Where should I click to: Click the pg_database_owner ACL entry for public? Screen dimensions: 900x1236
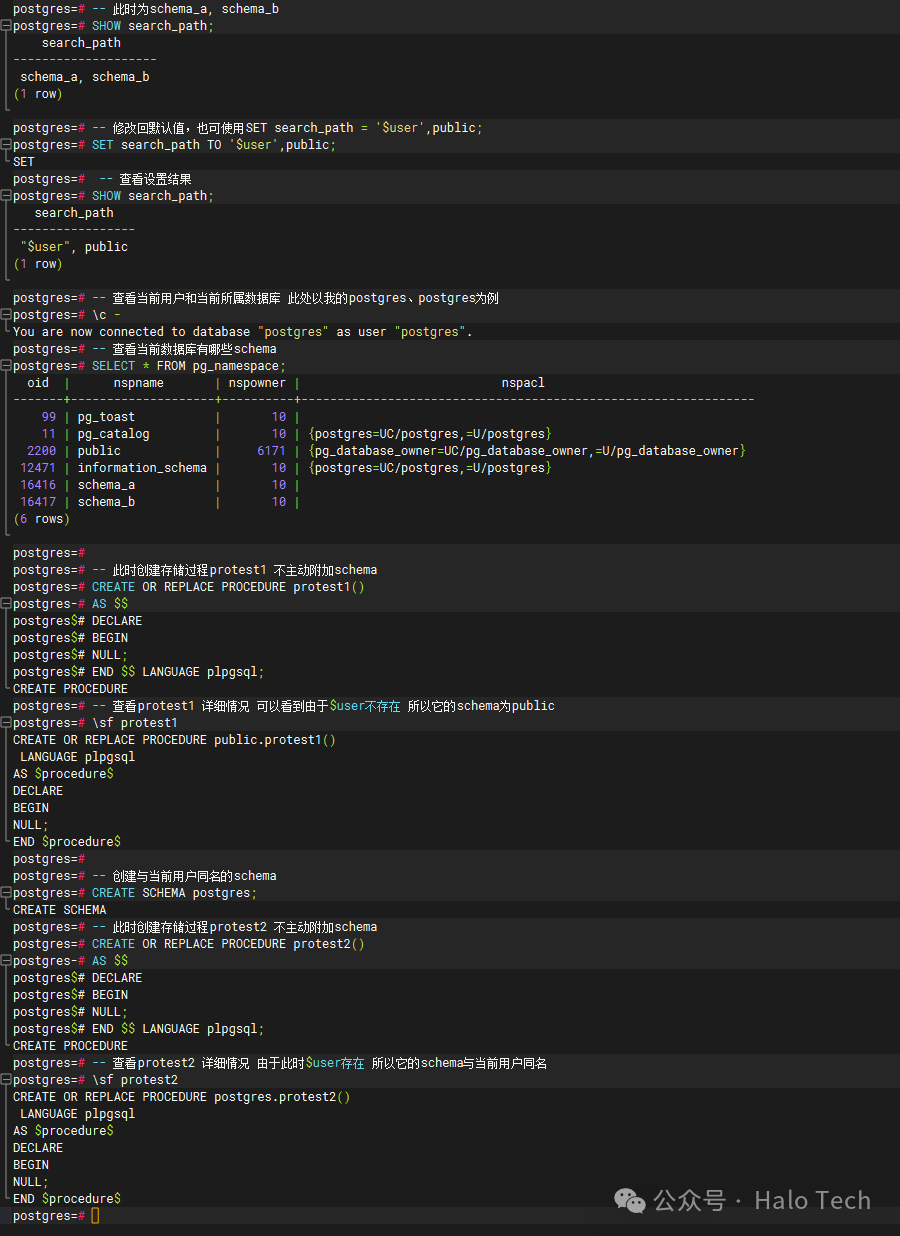528,451
